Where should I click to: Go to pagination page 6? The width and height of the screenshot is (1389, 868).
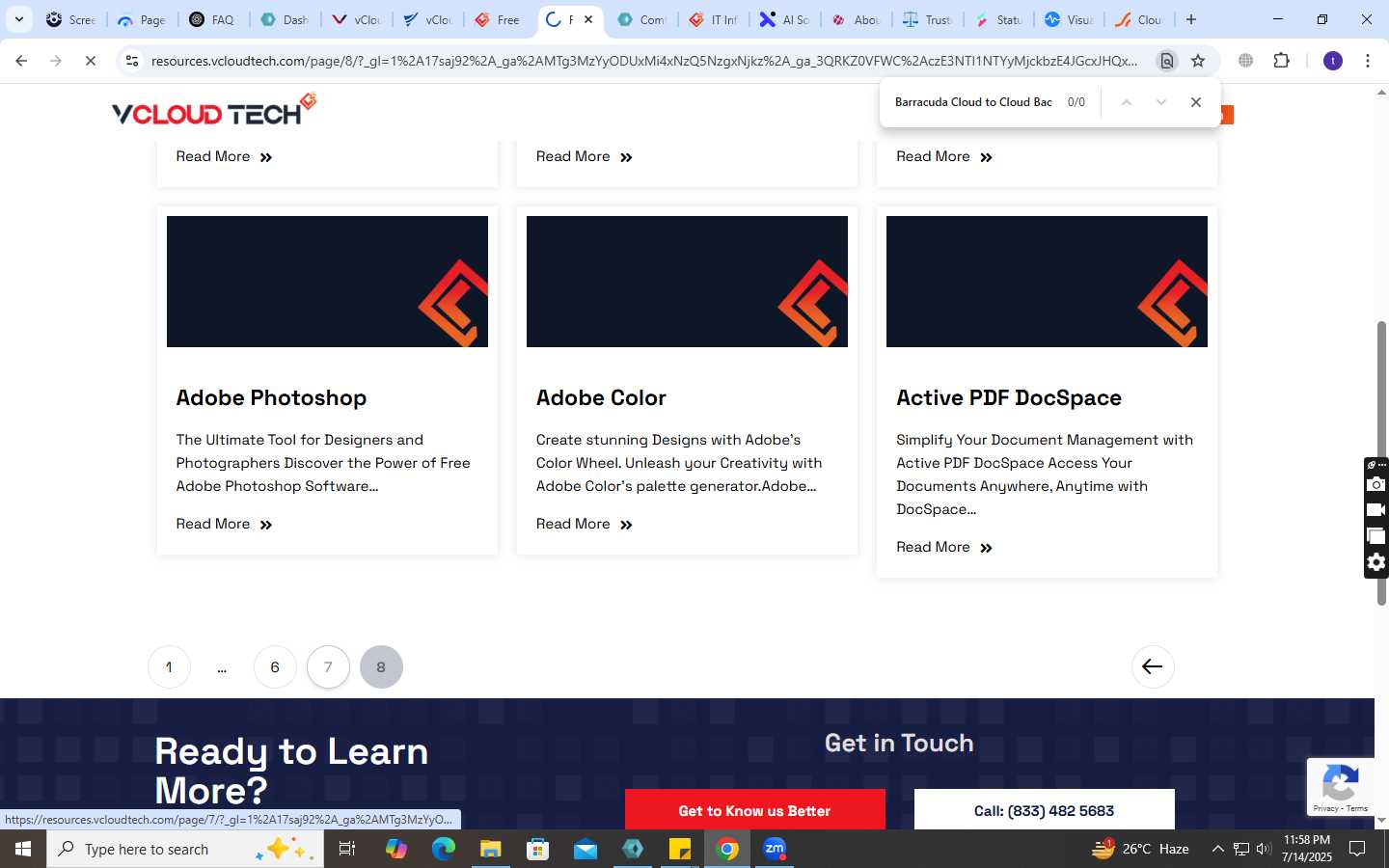[275, 666]
